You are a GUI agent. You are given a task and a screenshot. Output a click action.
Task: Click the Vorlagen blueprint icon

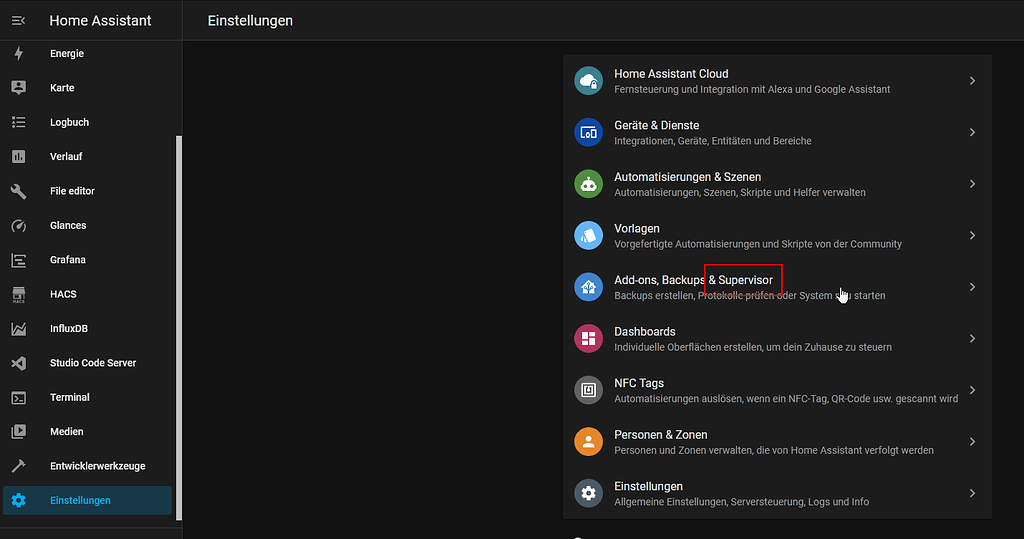pyautogui.click(x=588, y=236)
